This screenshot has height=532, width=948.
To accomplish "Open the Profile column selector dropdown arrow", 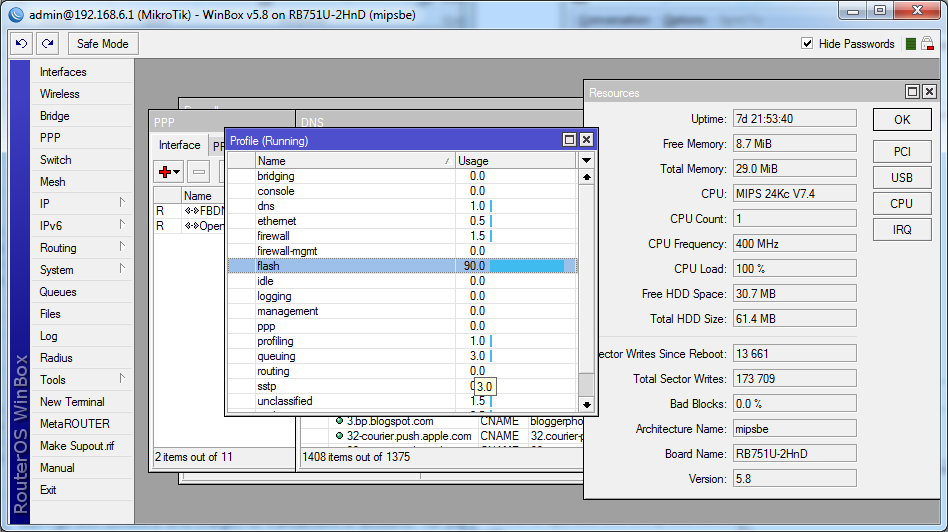I will coord(586,161).
